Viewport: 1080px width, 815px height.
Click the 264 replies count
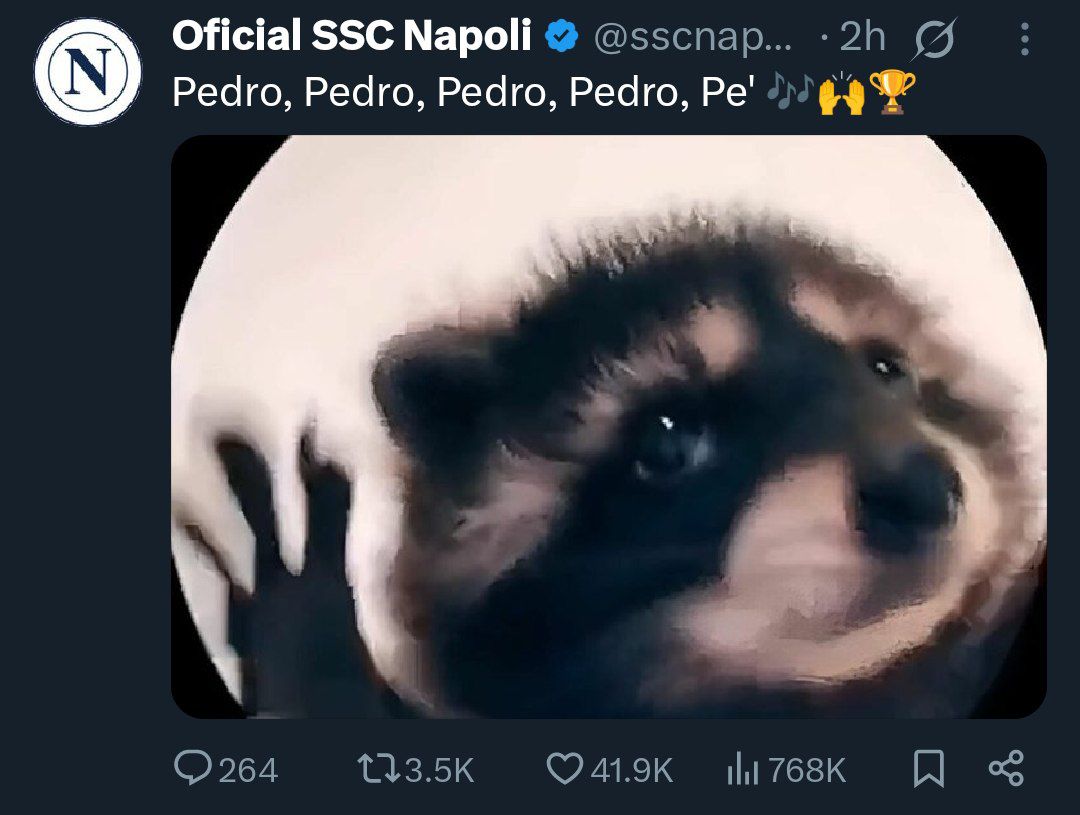248,770
